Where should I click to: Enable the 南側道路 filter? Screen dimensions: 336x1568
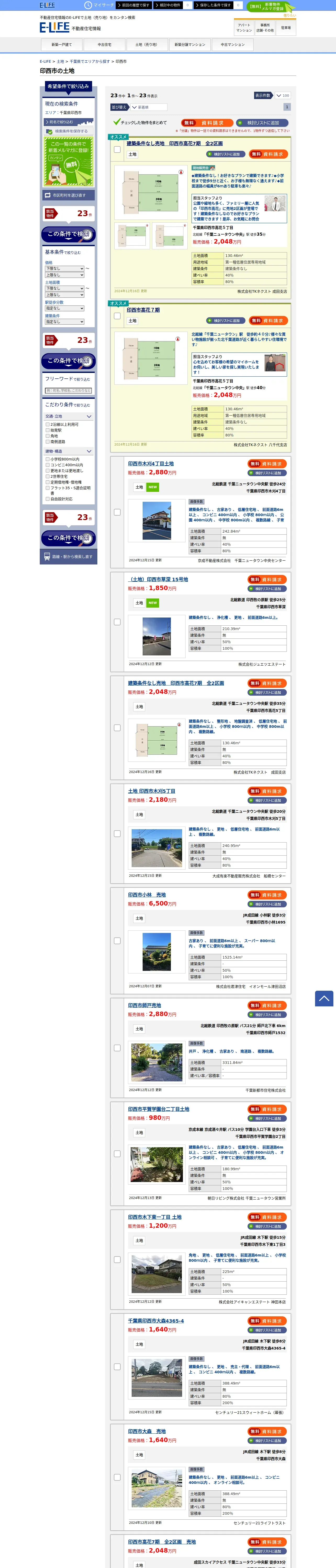pos(48,441)
